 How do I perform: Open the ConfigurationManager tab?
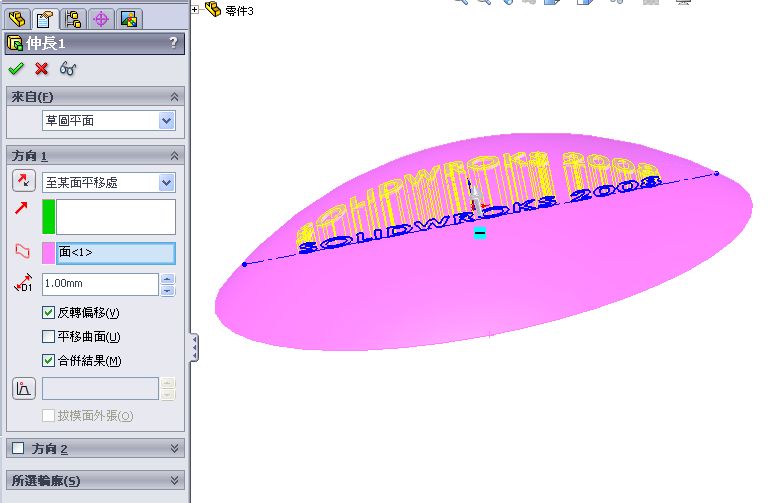click(x=73, y=19)
